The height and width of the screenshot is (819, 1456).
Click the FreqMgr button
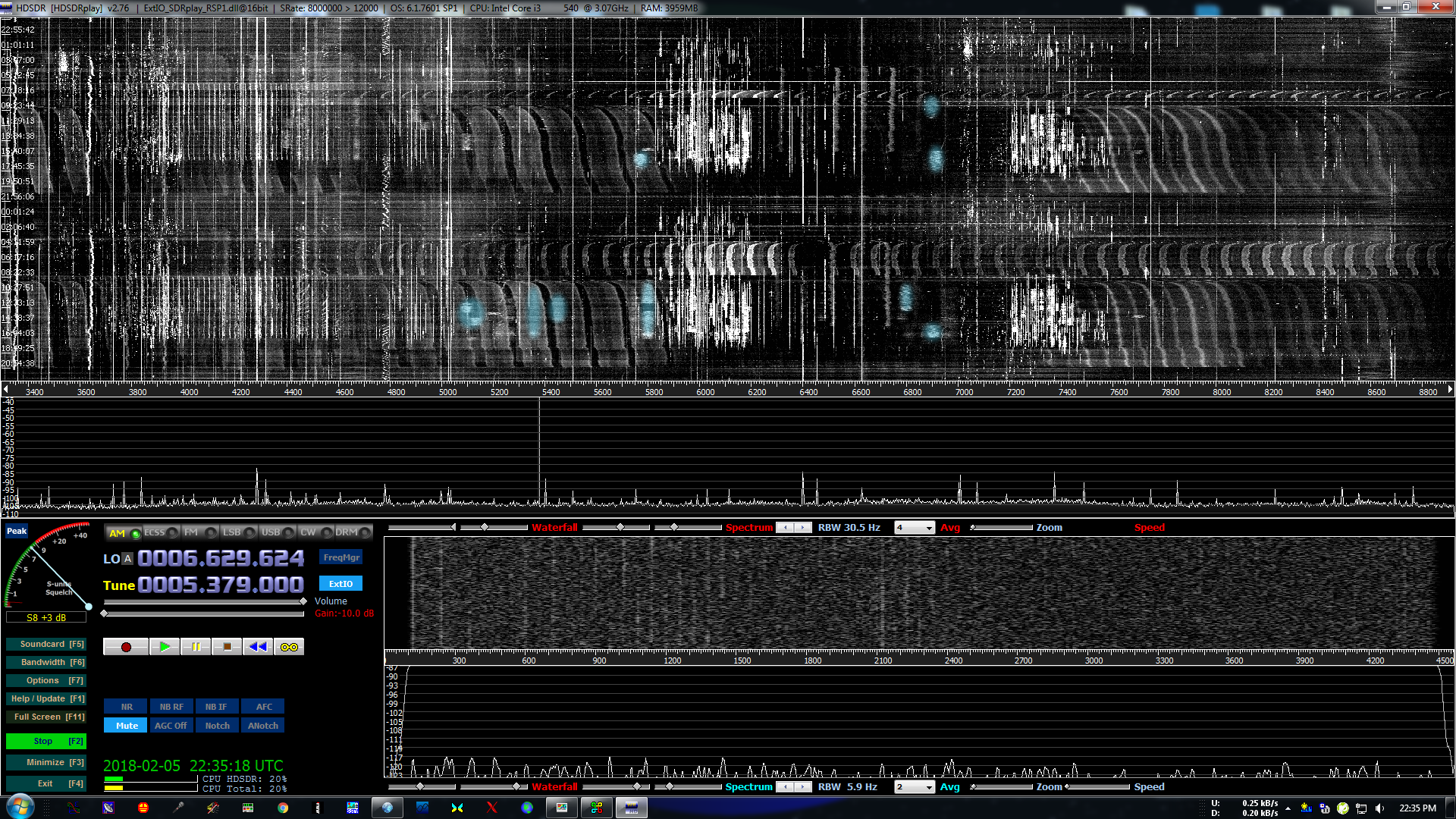(x=341, y=557)
